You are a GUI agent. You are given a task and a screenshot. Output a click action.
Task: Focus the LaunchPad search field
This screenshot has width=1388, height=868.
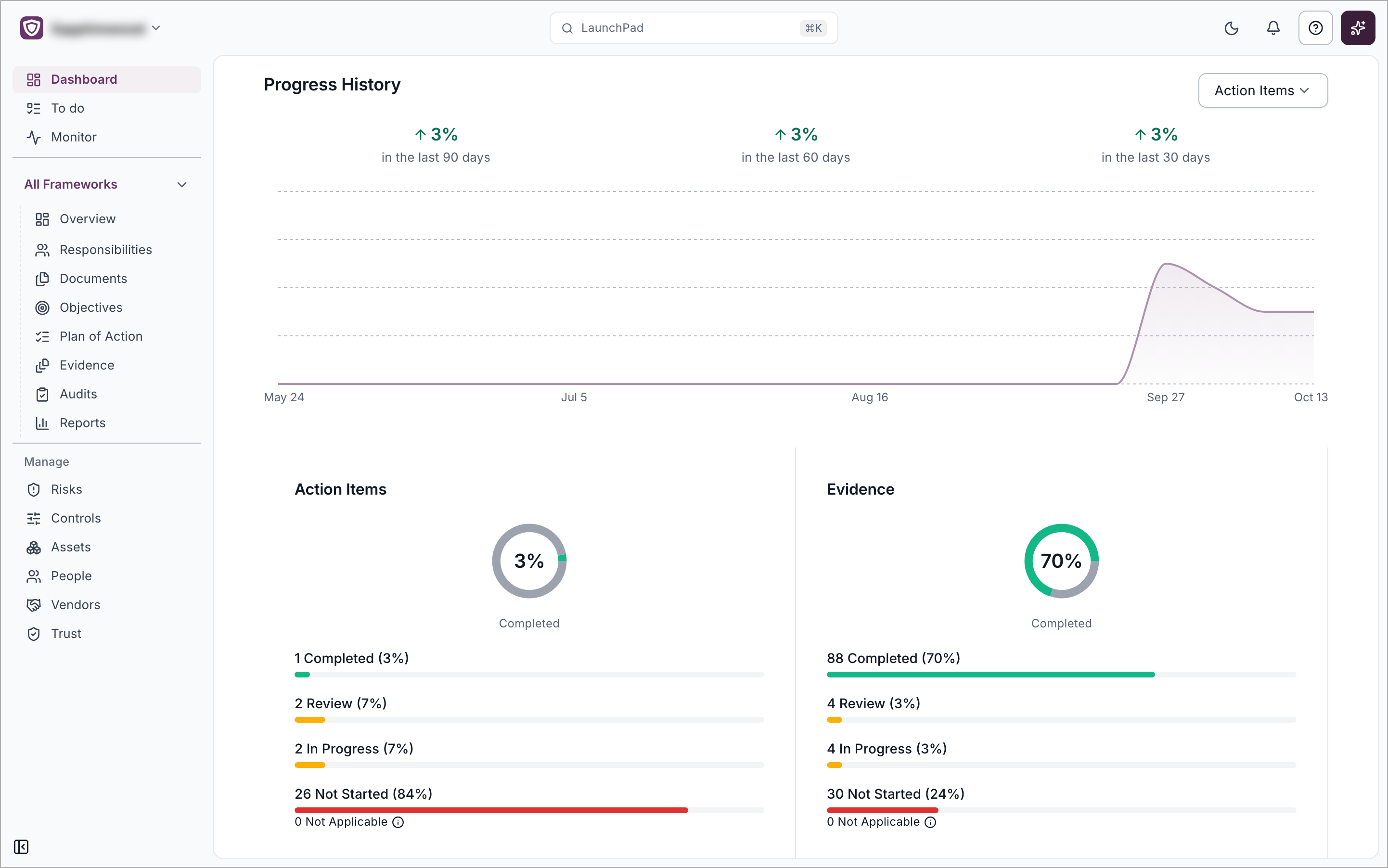coord(693,27)
